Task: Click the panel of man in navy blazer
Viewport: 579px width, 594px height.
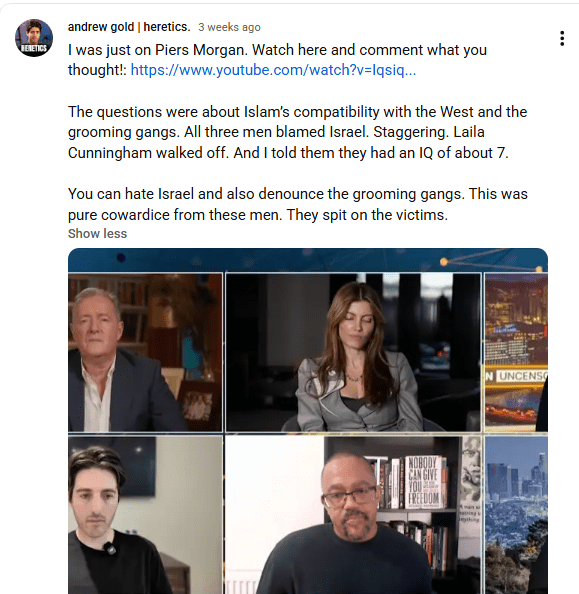Action: point(145,352)
